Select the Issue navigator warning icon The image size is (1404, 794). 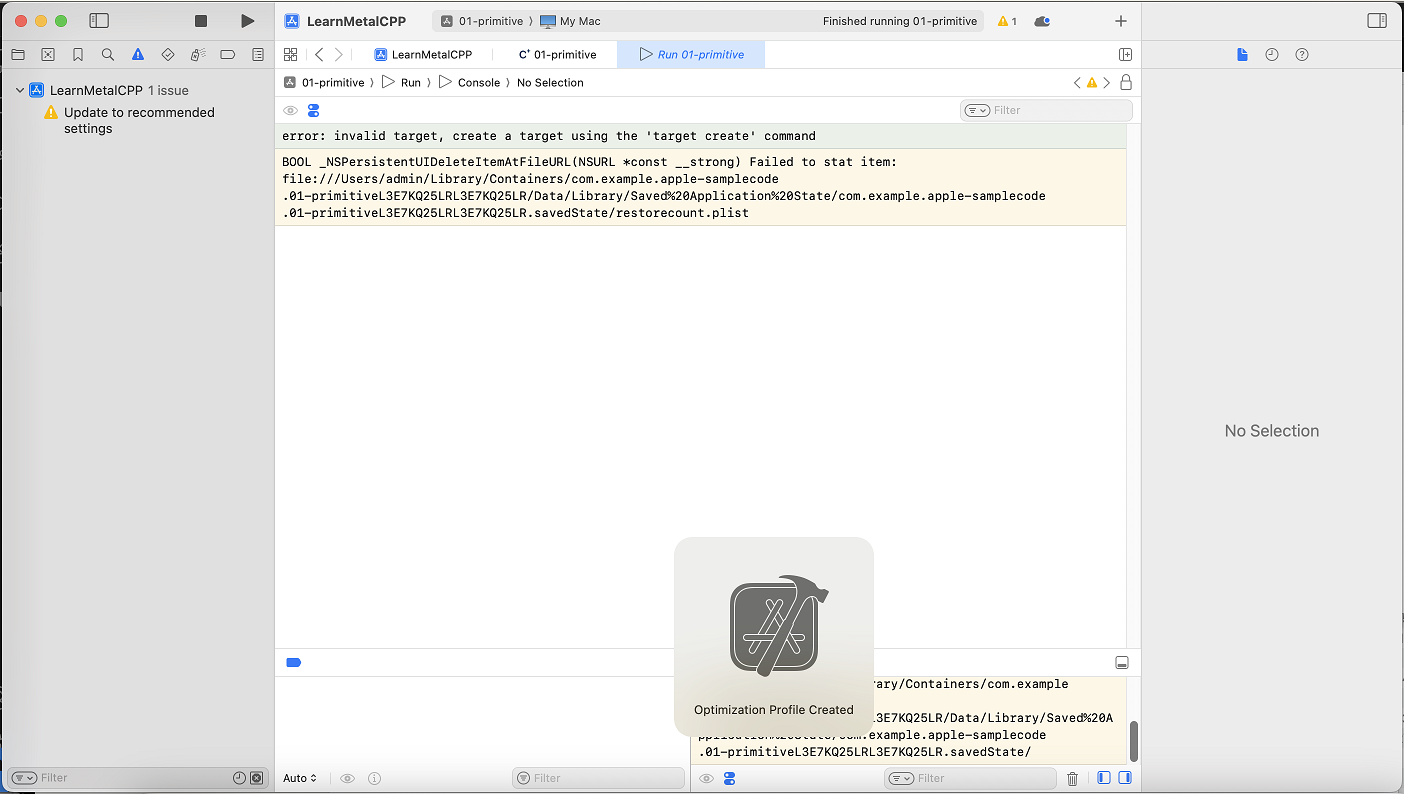pos(138,55)
